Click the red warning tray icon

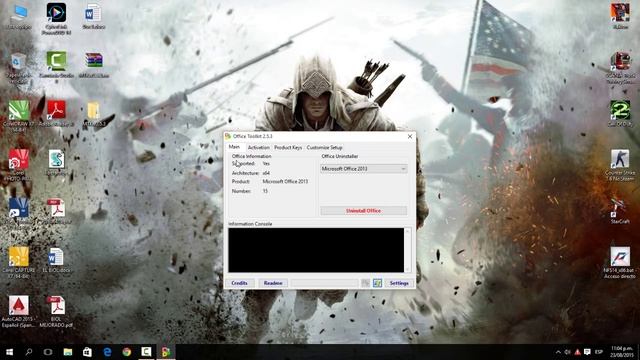[x=578, y=352]
